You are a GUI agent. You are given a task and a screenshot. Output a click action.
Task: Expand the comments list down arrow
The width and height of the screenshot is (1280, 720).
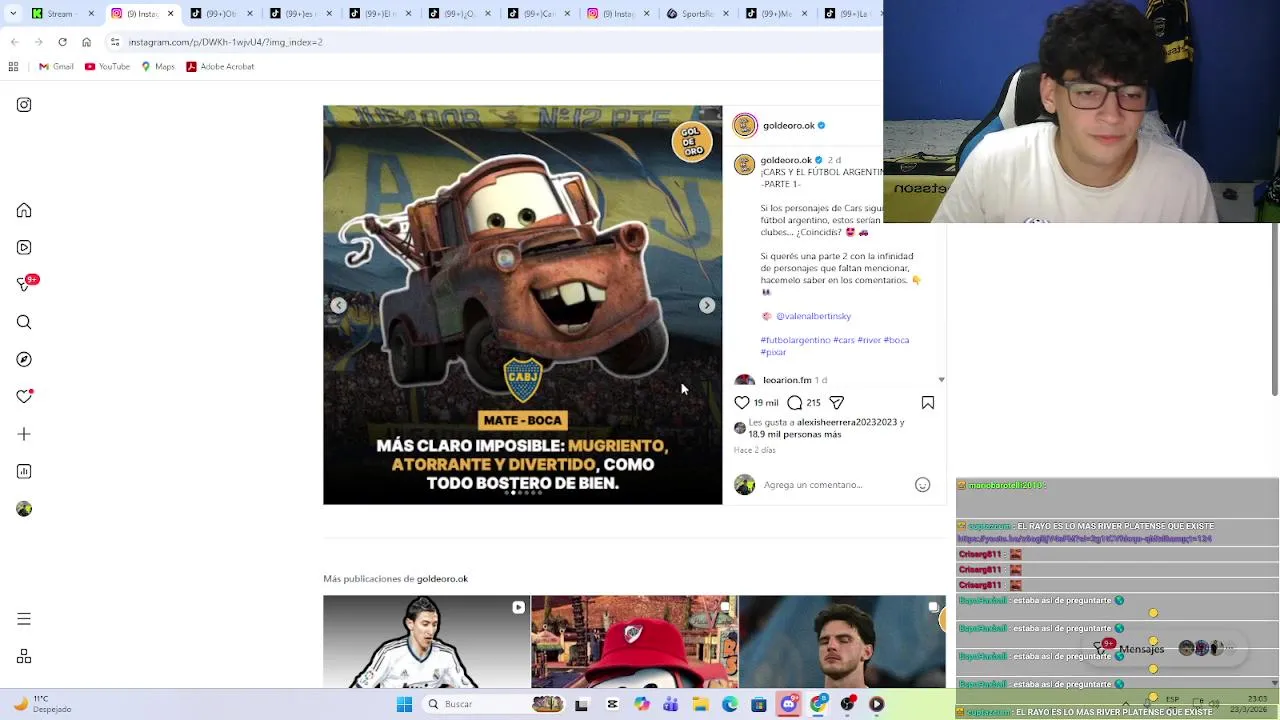pyautogui.click(x=941, y=380)
